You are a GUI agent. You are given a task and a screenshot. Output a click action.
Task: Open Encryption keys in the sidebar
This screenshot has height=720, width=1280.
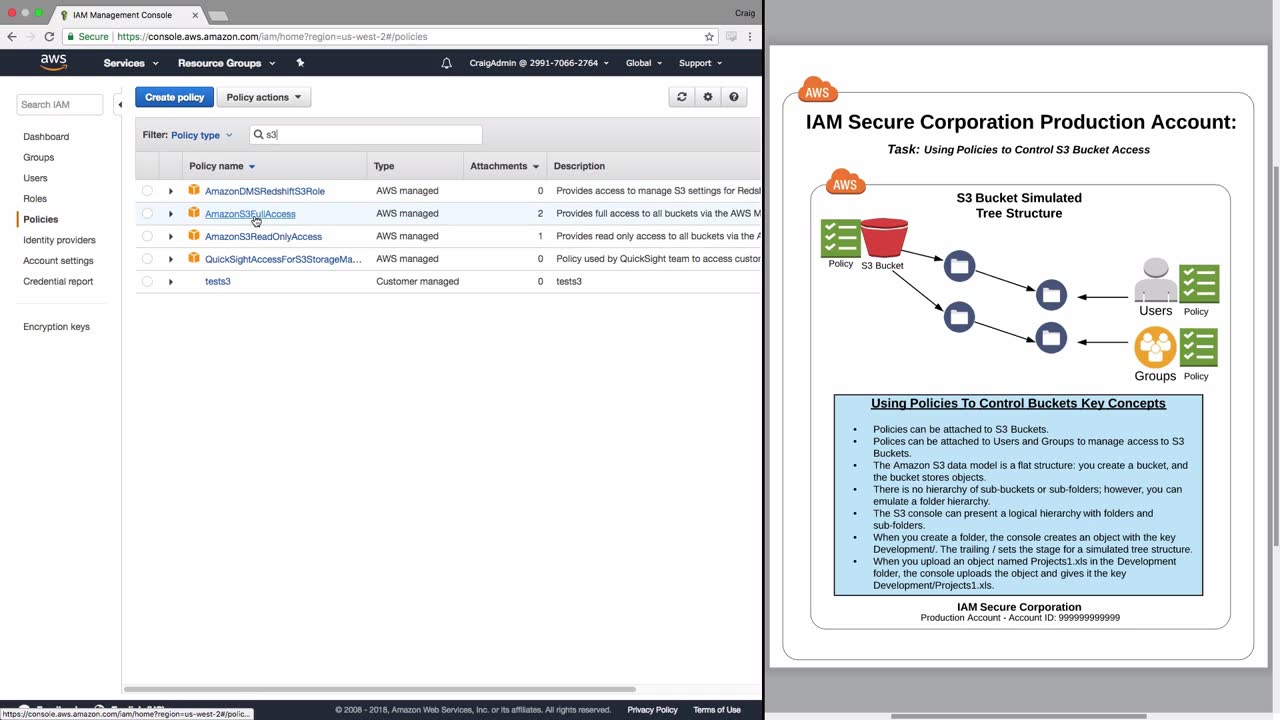(x=56, y=327)
